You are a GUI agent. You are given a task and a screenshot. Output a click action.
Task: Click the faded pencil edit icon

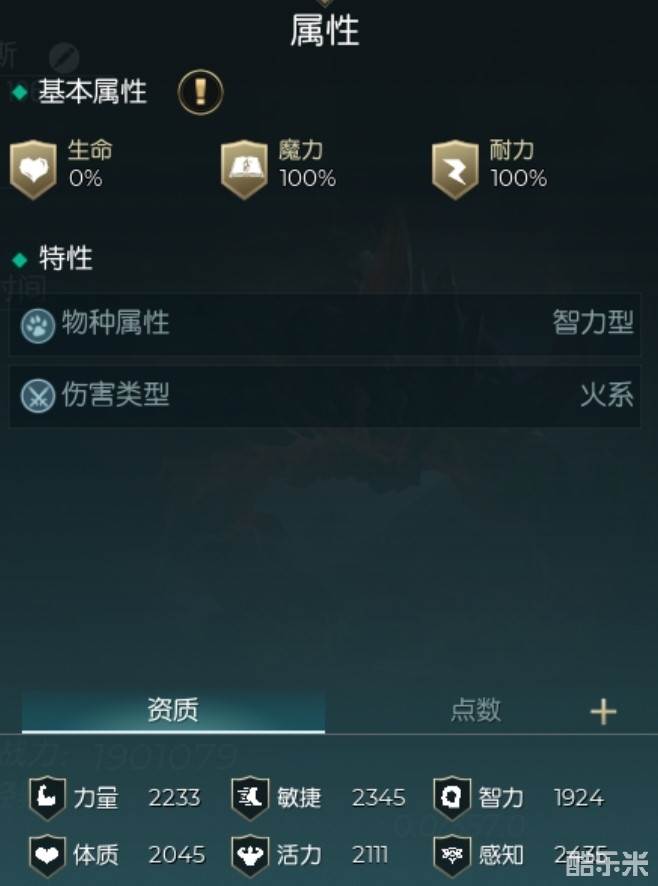coord(63,57)
